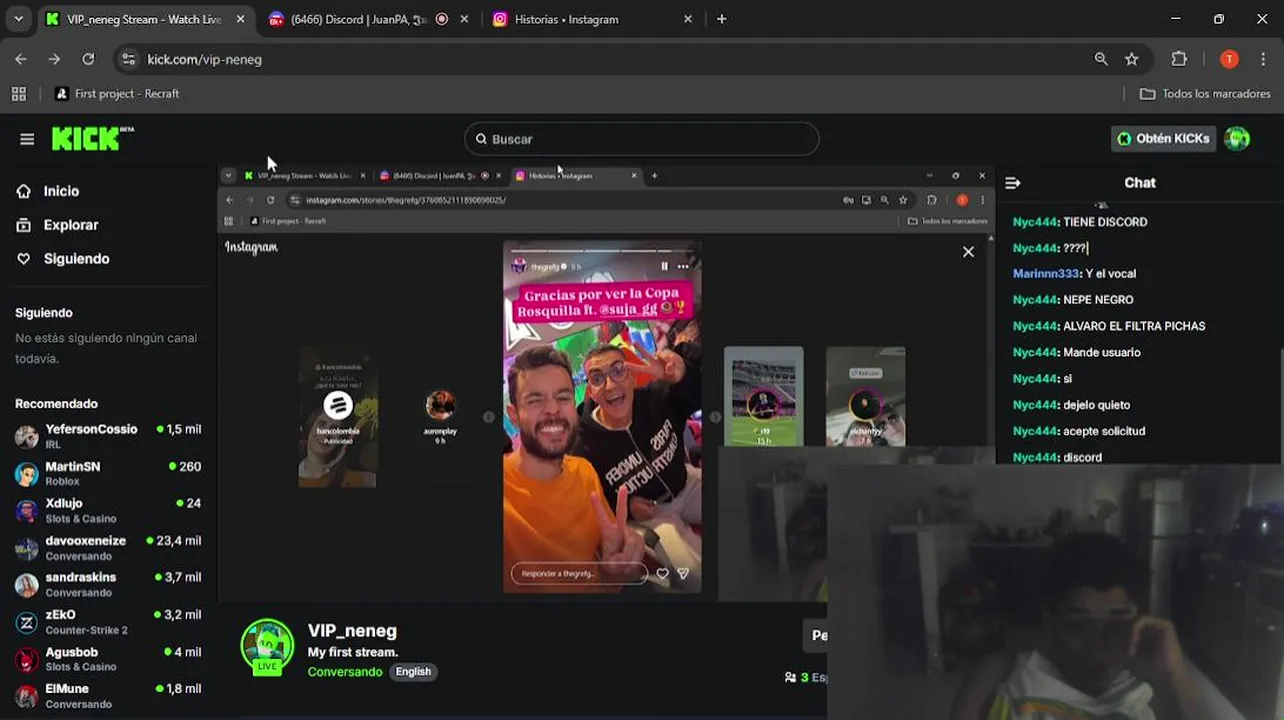
Task: Open the Kick hamburger menu
Action: point(27,139)
